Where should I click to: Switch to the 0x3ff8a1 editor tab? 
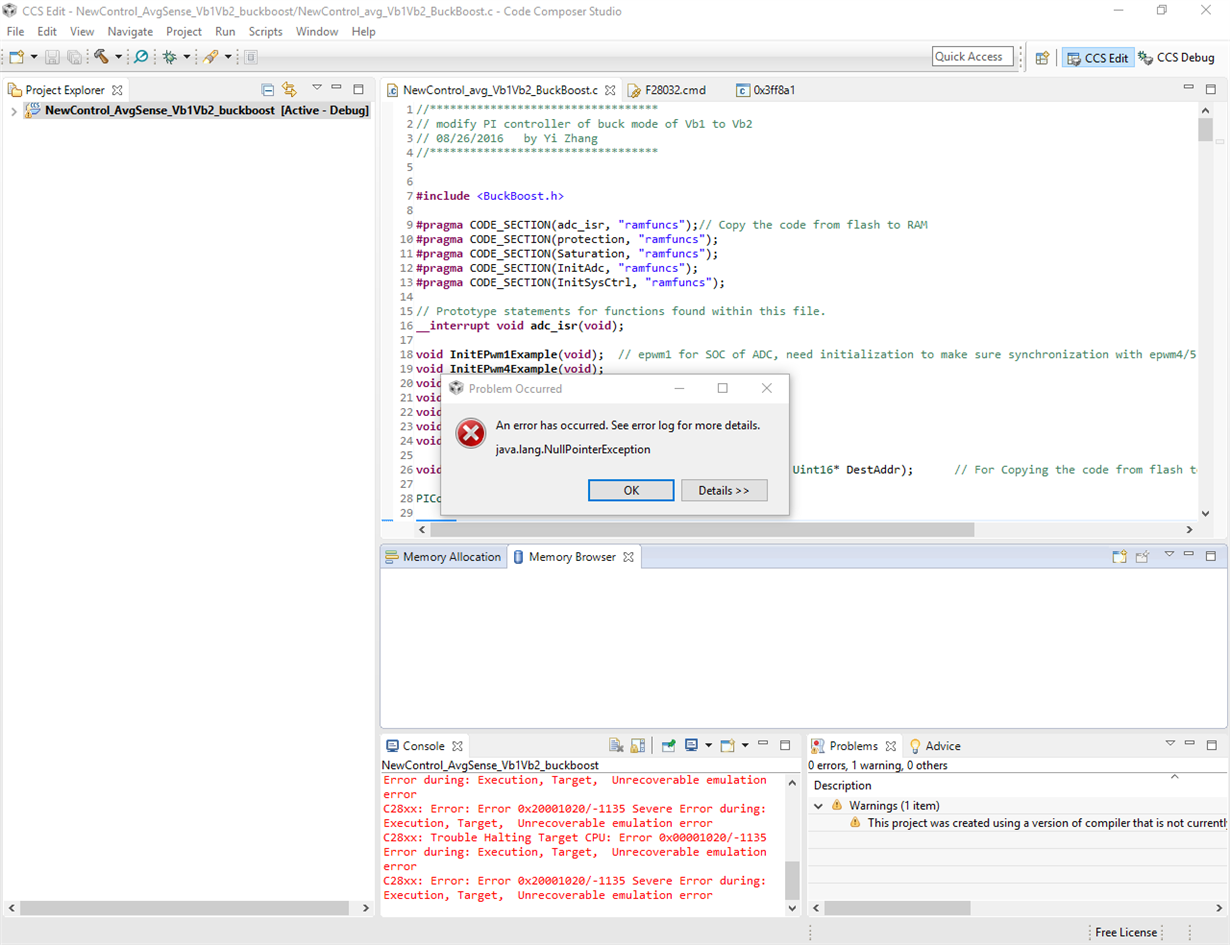click(x=766, y=90)
